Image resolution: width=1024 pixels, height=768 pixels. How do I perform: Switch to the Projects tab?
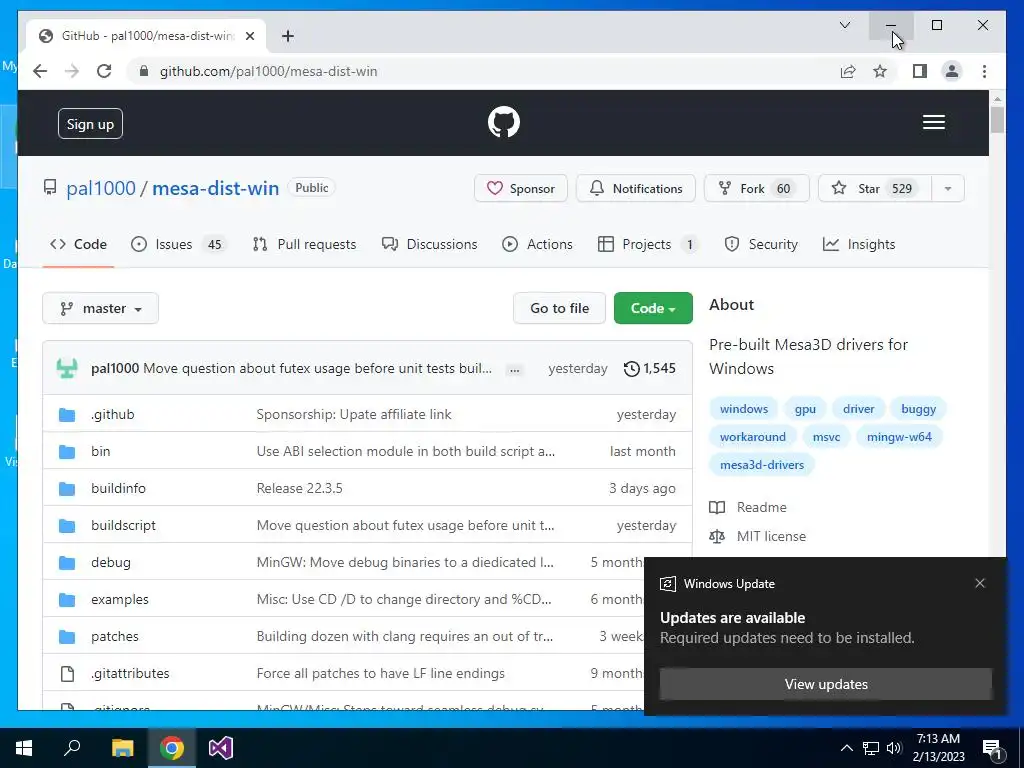point(648,244)
